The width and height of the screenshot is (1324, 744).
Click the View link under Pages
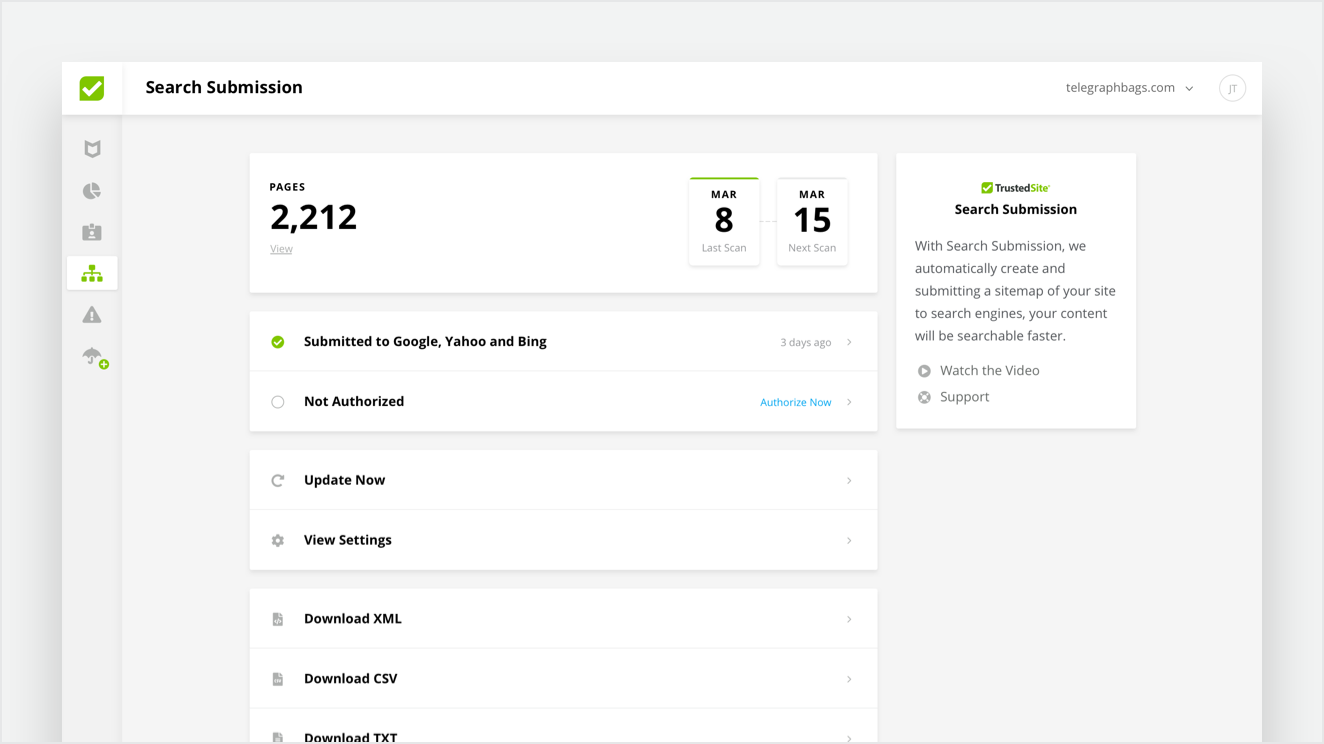281,249
